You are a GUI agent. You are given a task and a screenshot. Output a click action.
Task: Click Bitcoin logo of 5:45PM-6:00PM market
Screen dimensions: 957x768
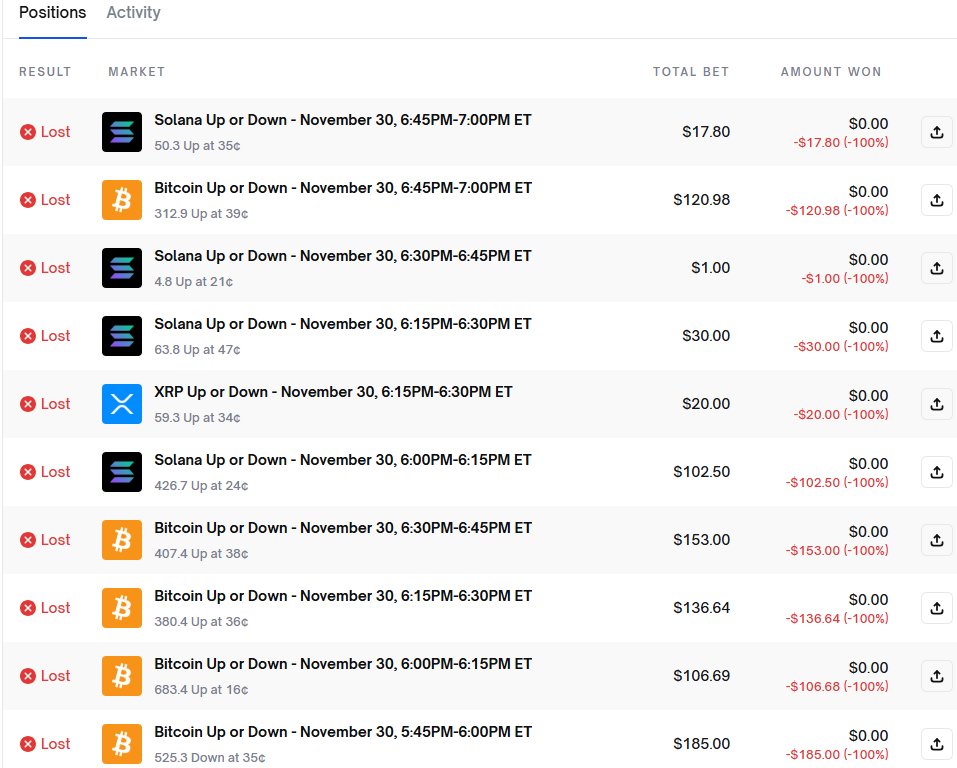122,744
